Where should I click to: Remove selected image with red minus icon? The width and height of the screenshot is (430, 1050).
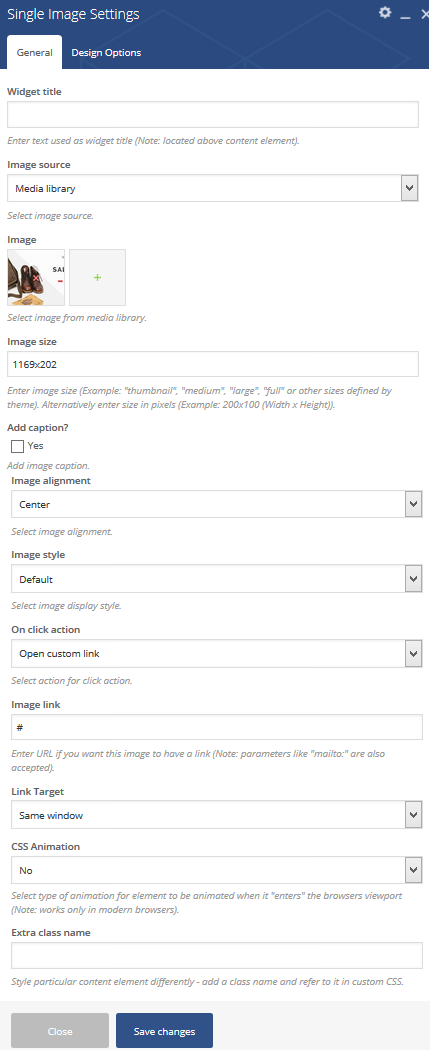(x=60, y=281)
